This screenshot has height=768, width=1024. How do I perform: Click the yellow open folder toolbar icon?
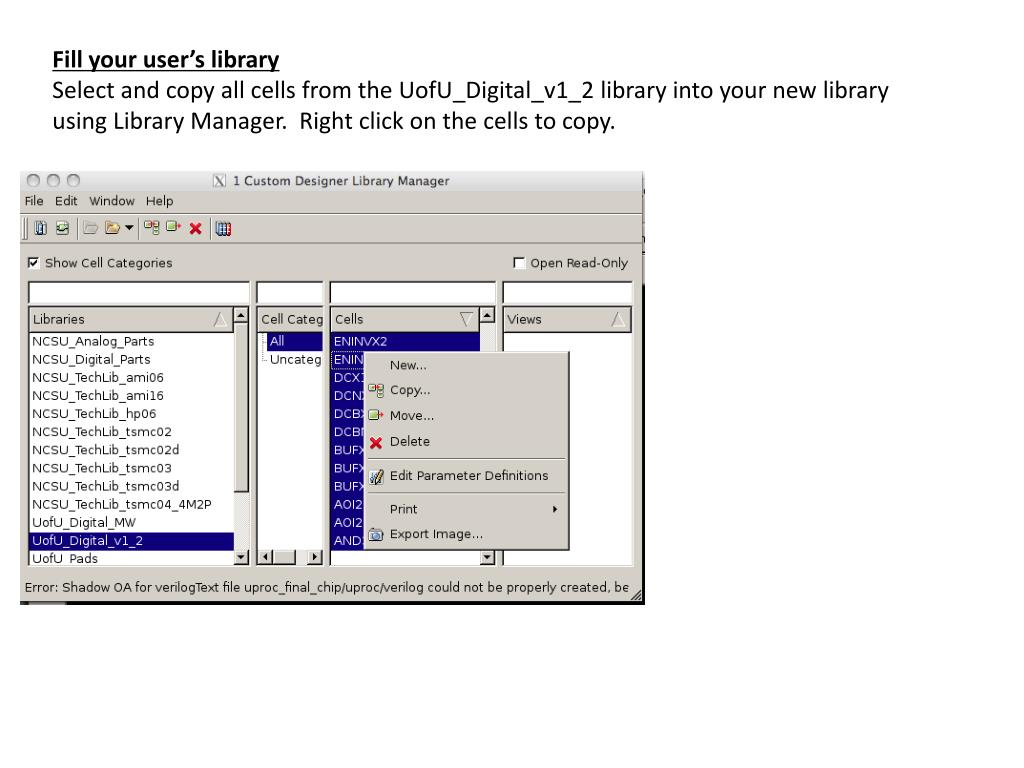113,228
